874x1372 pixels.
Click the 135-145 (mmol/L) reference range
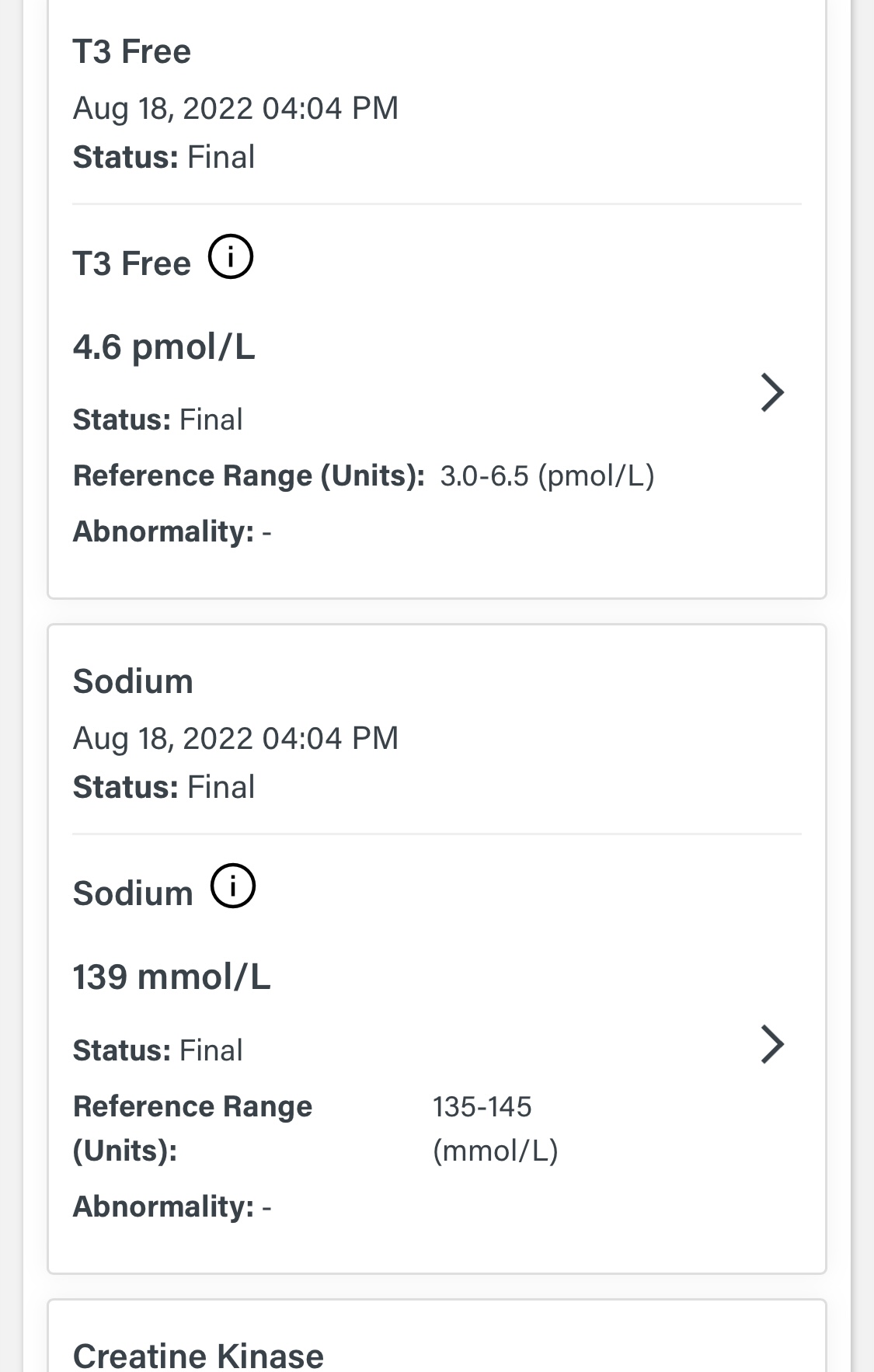(495, 1128)
